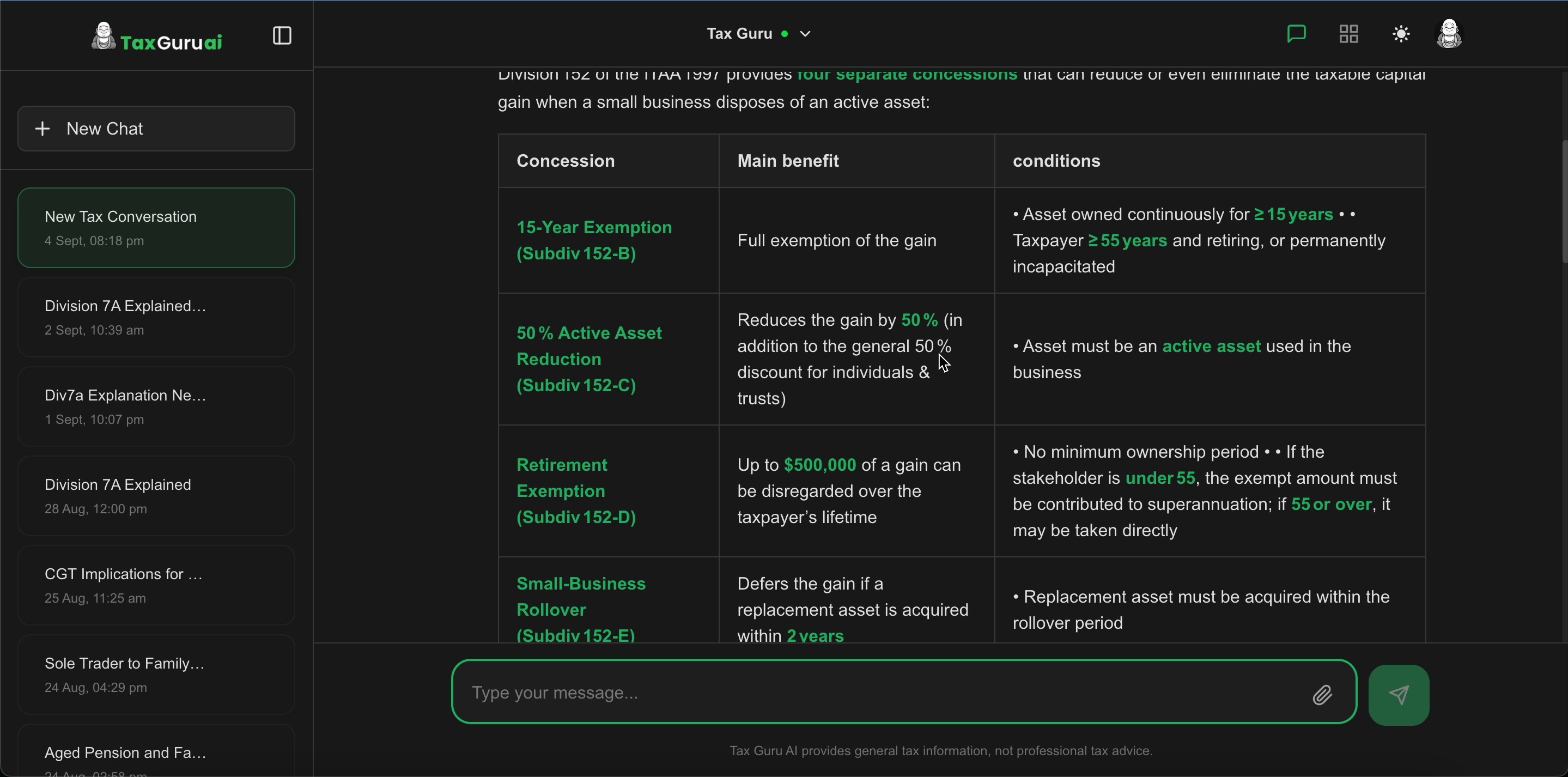The height and width of the screenshot is (777, 1568).
Task: Attach a file with paperclip icon
Action: click(x=1323, y=695)
